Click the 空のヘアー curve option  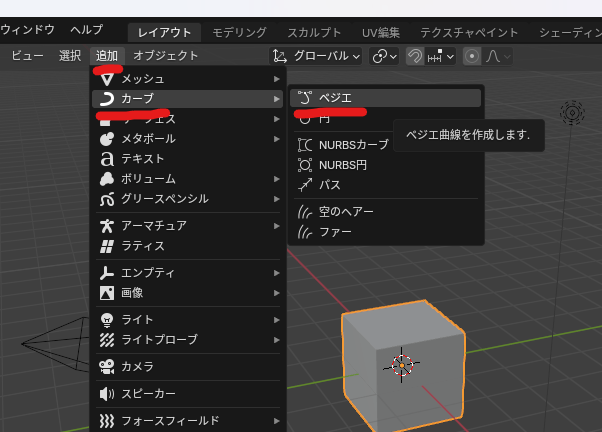click(345, 212)
